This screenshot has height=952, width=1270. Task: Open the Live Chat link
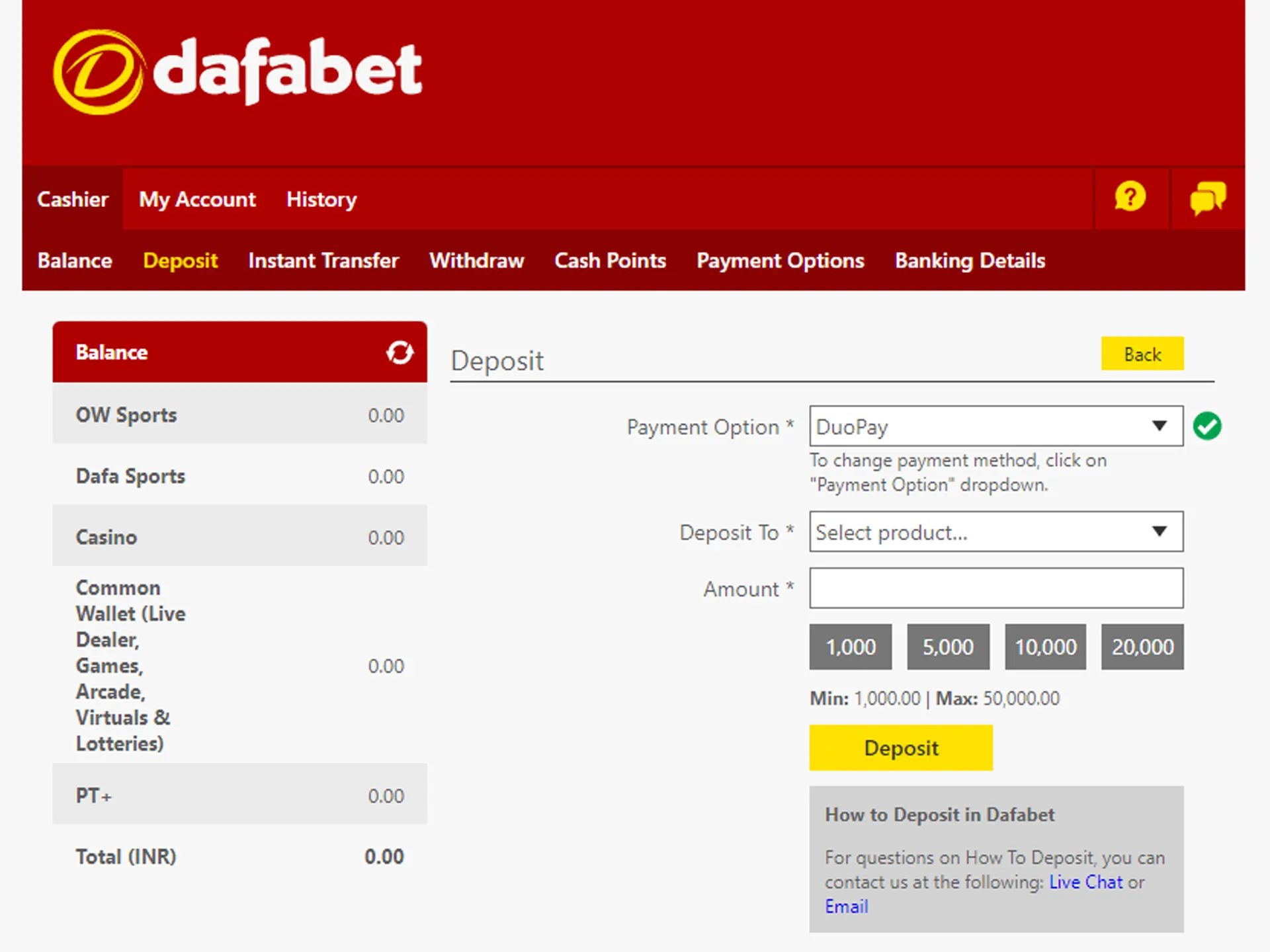1085,882
